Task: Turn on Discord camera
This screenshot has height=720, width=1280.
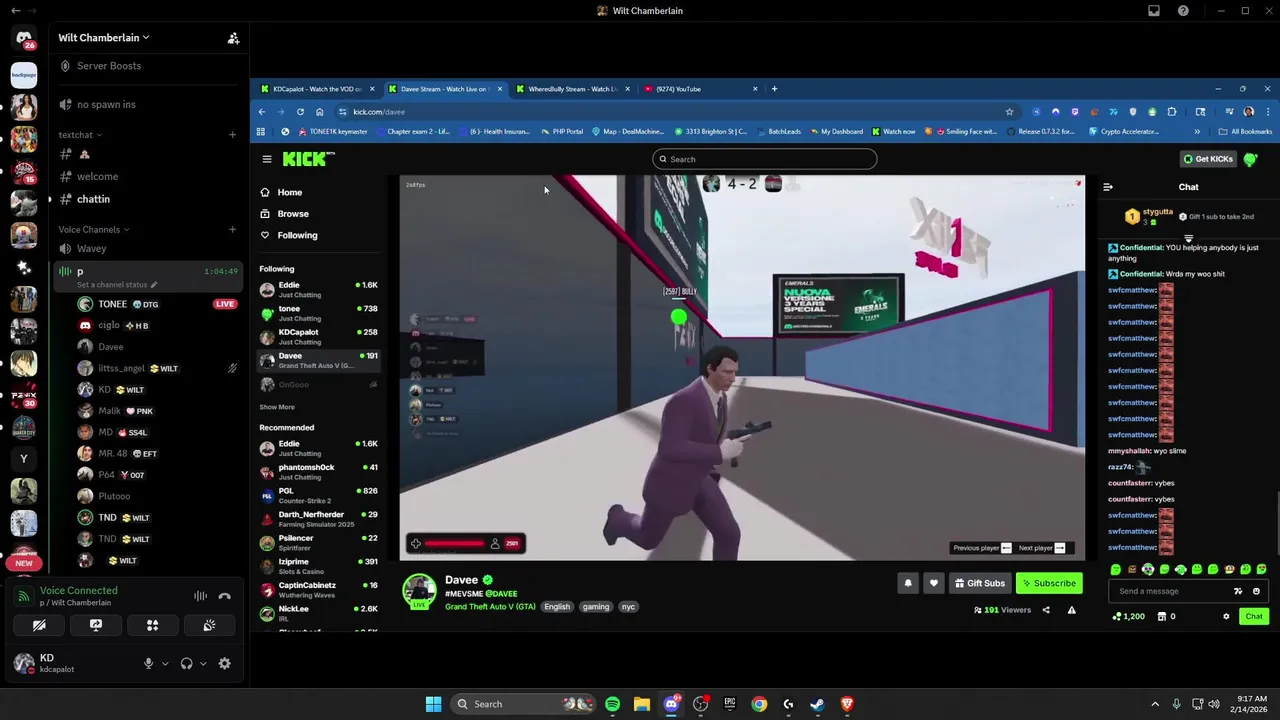Action: pos(39,625)
